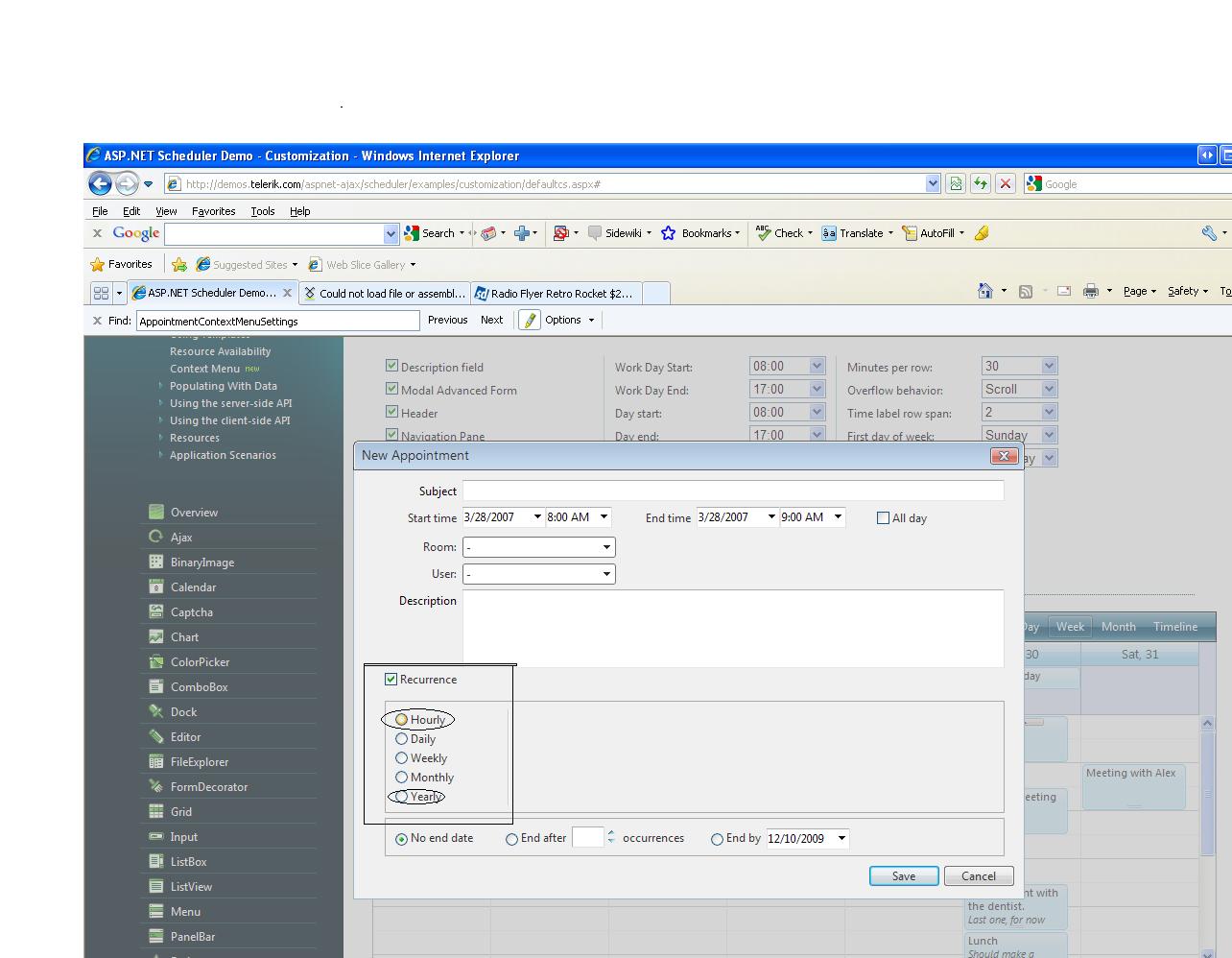Open the End by 12/10/2009 date dropdown
The image size is (1232, 958).
coord(841,839)
